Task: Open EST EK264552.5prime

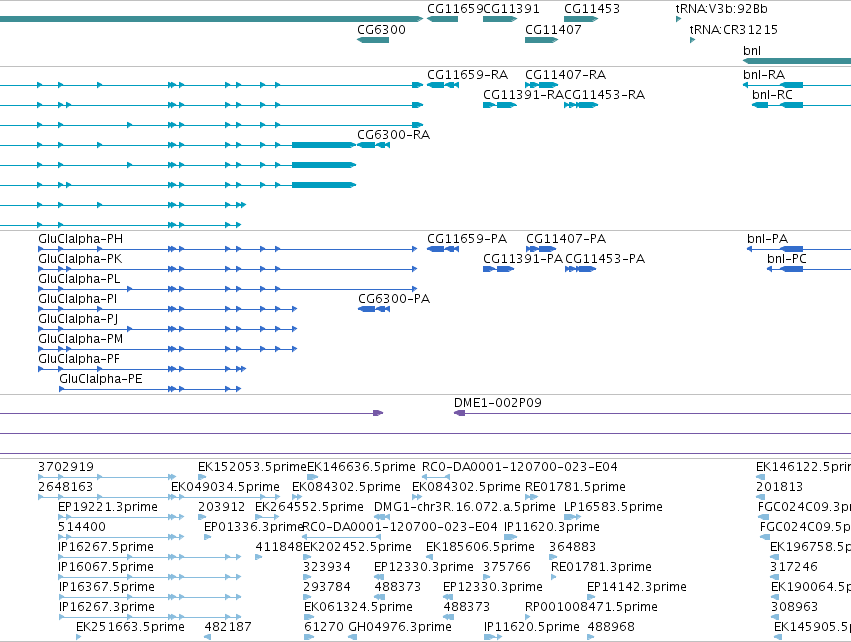Action: 309,507
